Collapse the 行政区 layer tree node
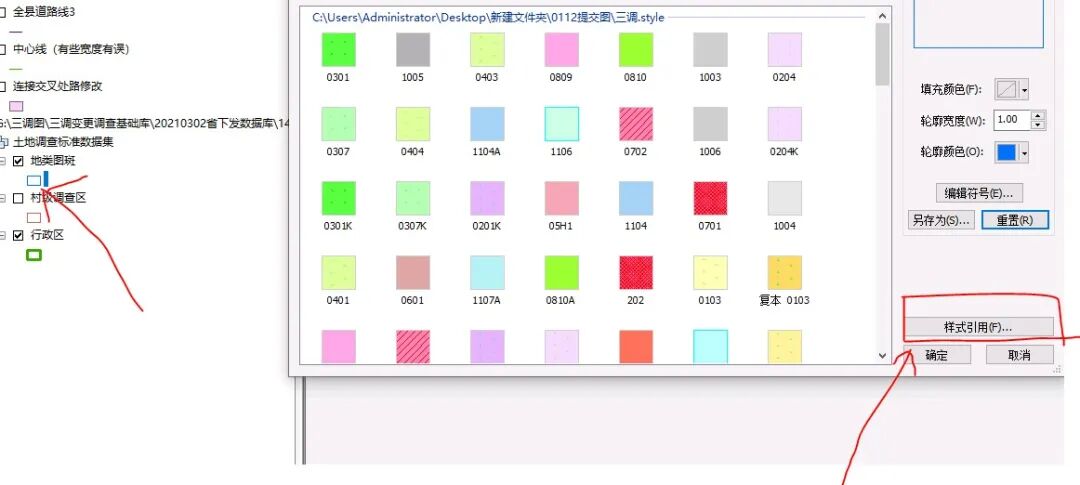 4,236
